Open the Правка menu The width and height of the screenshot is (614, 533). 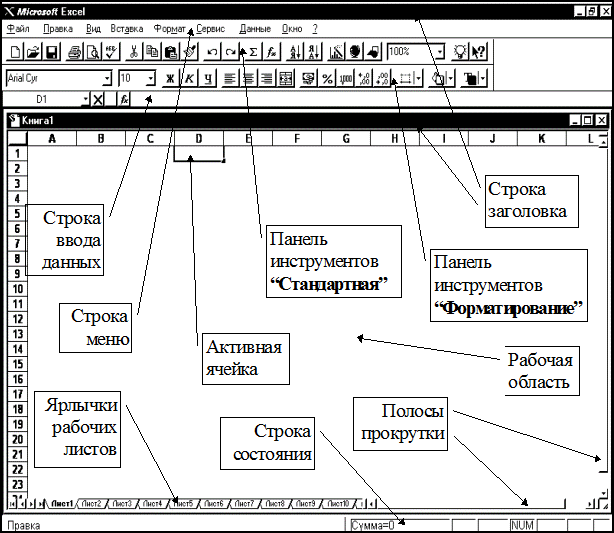coord(58,29)
